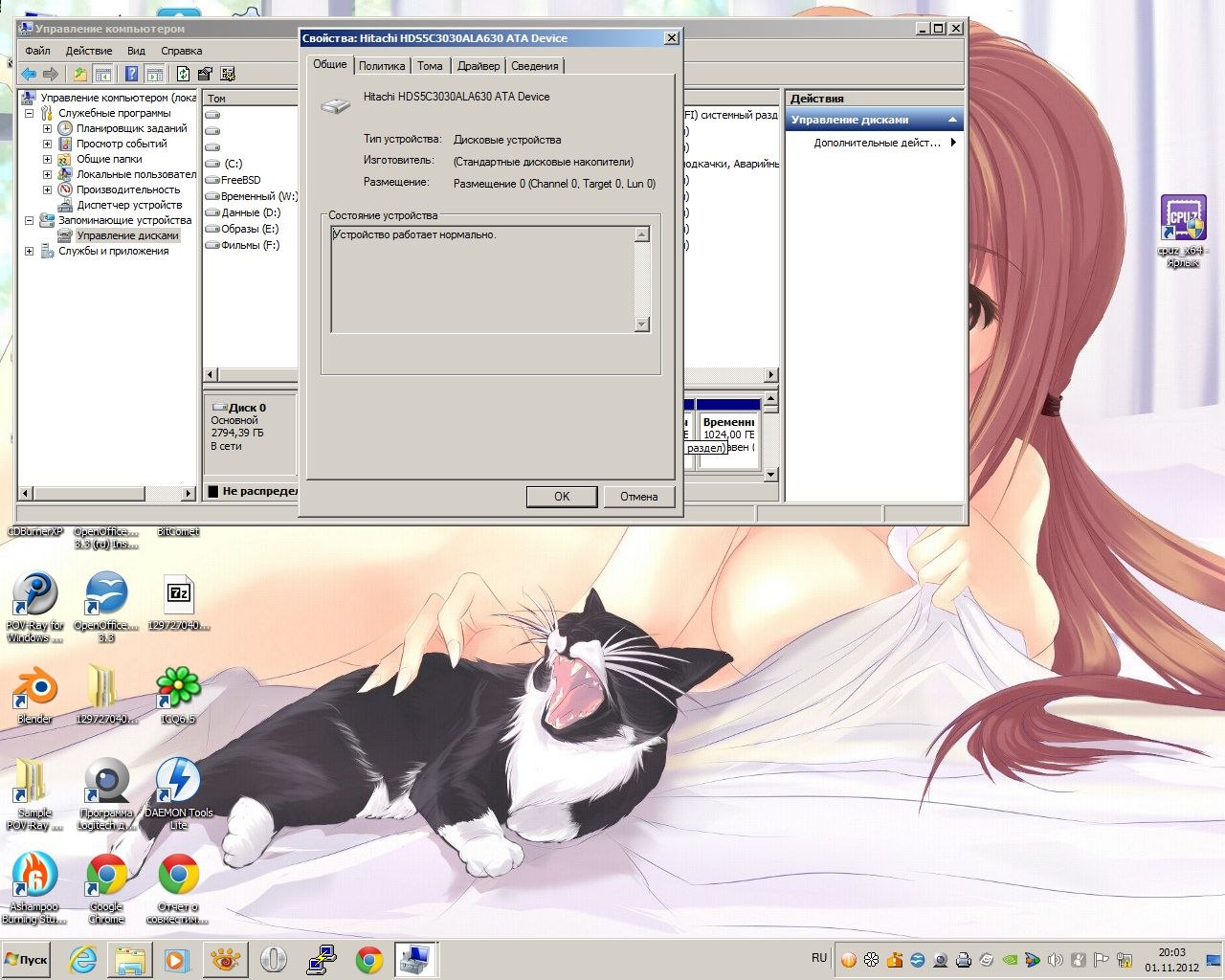1225x980 pixels.
Task: Click Internet Explorer icon in taskbar
Action: tap(83, 960)
